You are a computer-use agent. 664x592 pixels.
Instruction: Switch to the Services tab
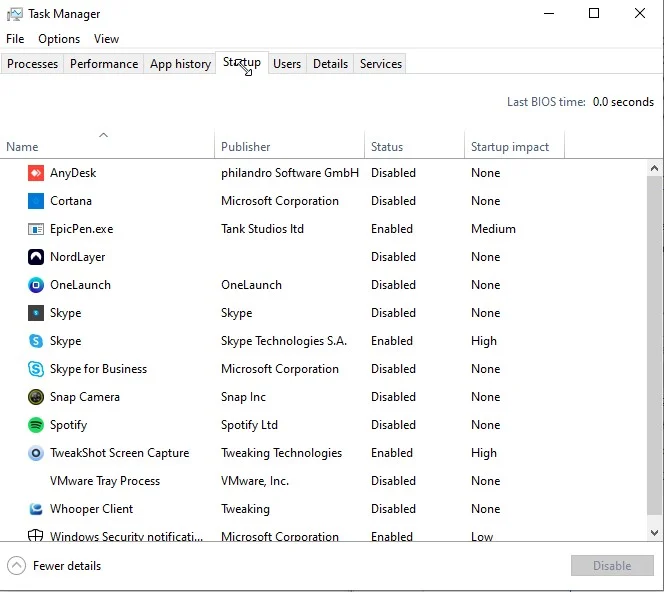381,64
